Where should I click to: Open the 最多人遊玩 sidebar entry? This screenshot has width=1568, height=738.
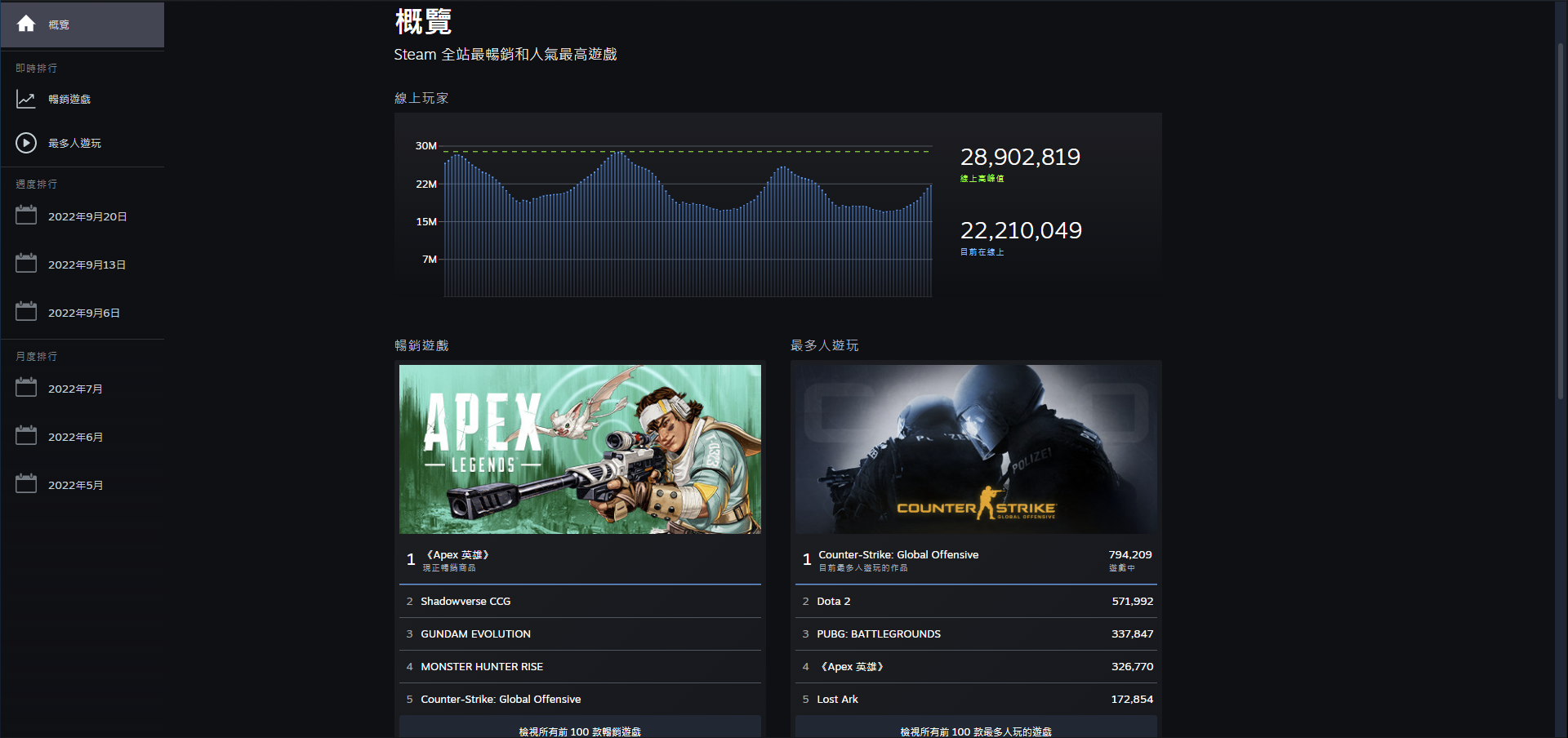click(x=74, y=143)
